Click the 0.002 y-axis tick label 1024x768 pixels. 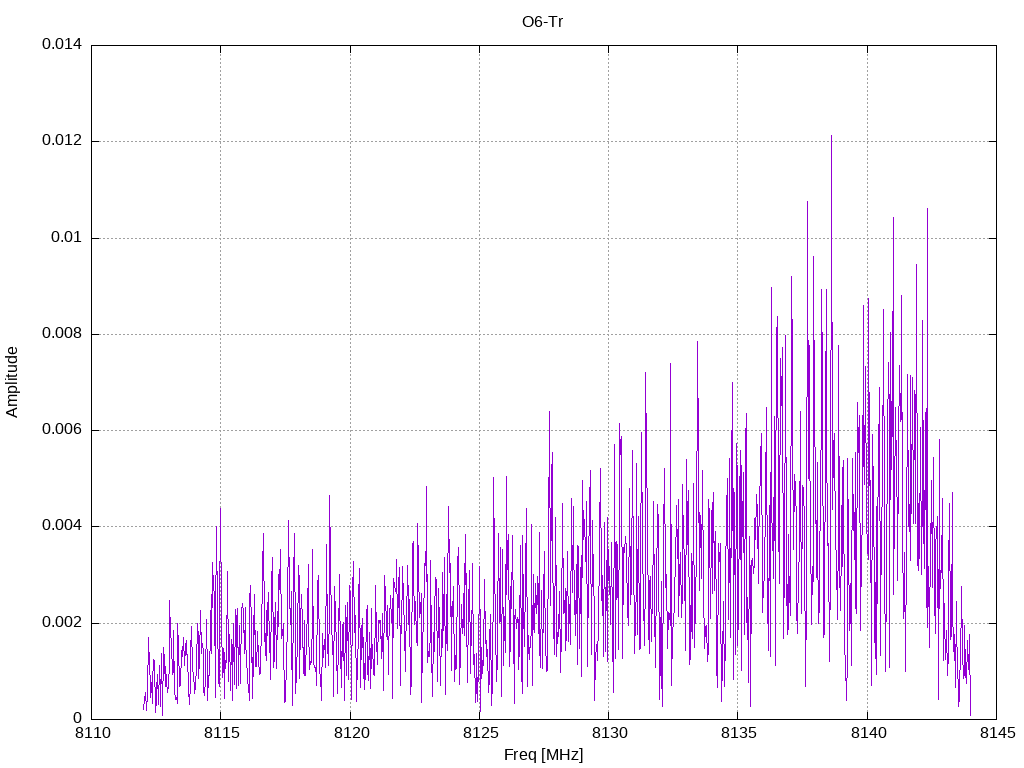[x=62, y=622]
